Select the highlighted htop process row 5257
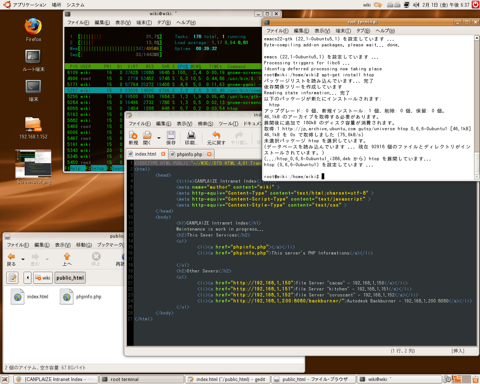The height and width of the screenshot is (384, 480). [x=163, y=90]
